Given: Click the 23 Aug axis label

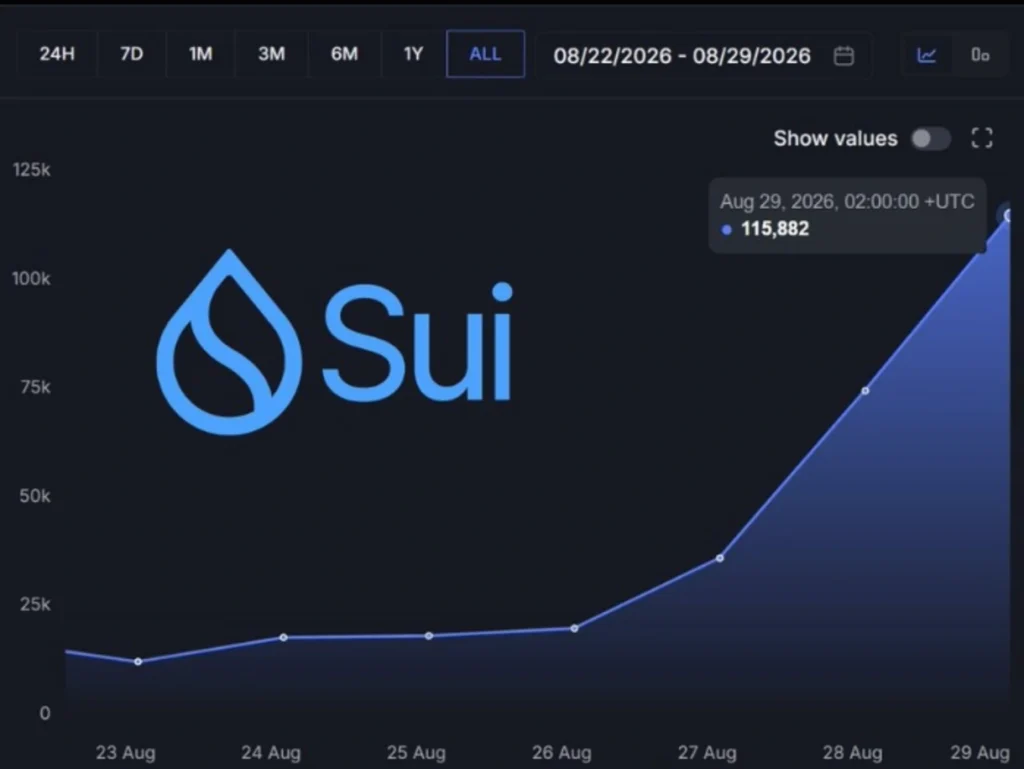Looking at the screenshot, I should point(125,753).
